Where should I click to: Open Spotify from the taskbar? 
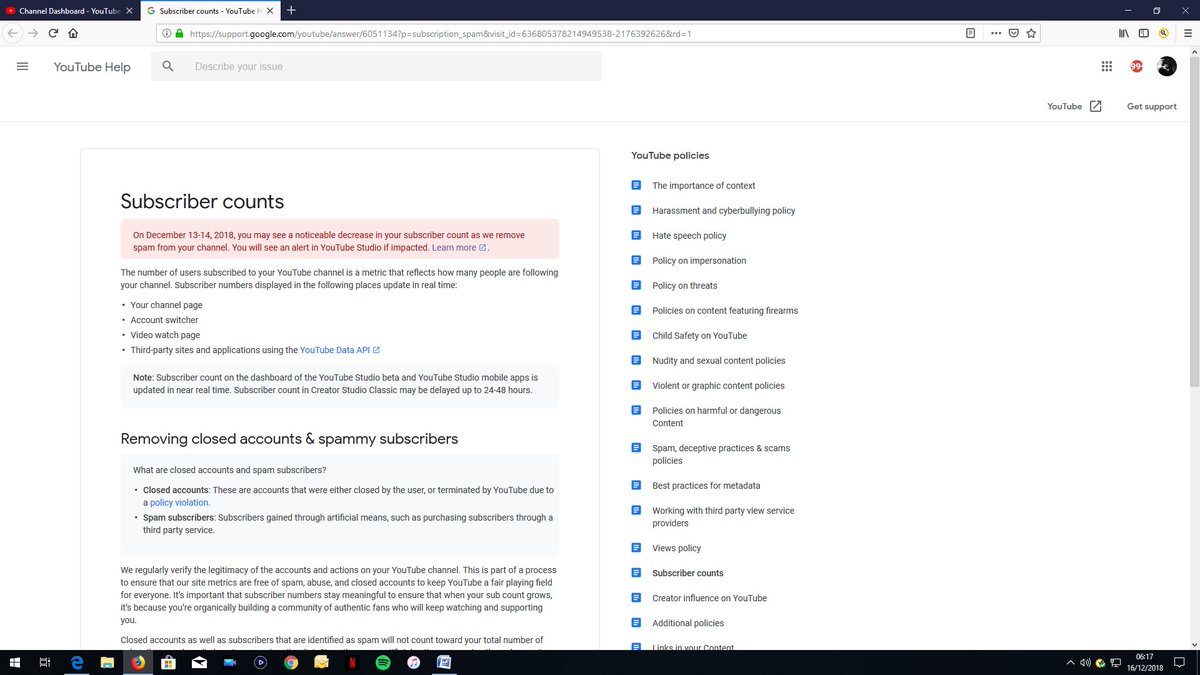(x=383, y=662)
